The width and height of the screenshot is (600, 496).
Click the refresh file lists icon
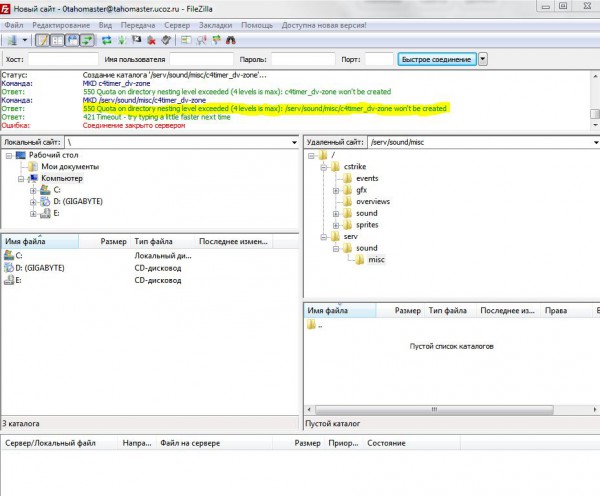(108, 41)
